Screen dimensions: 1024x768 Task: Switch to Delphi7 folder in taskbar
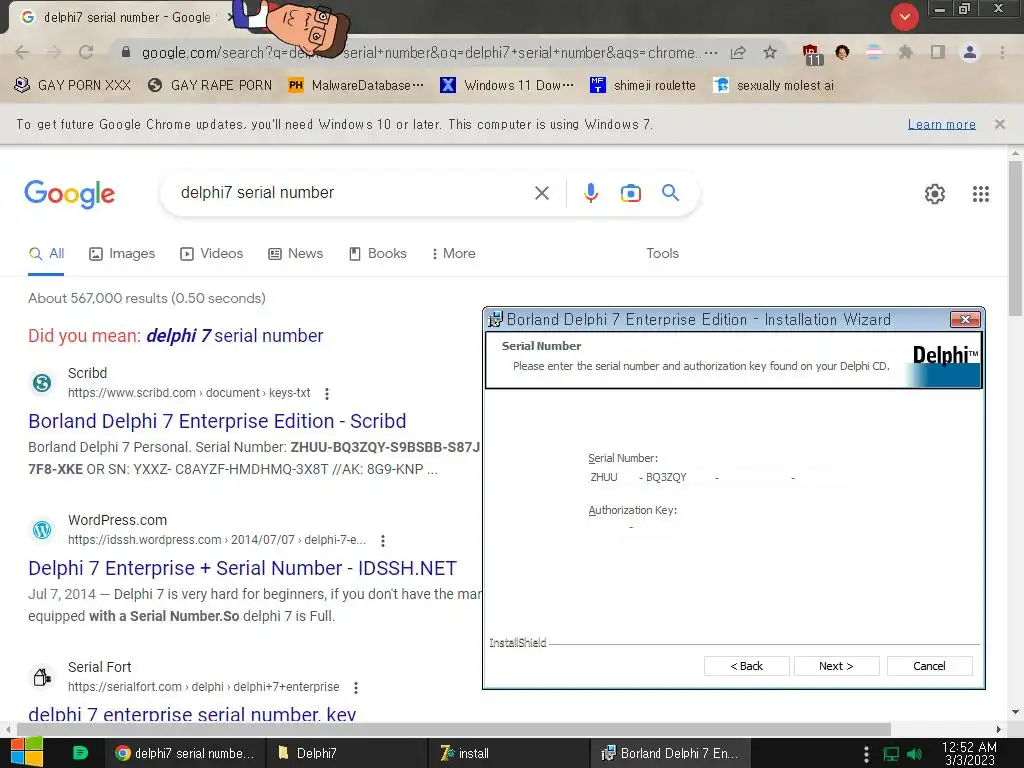(x=347, y=753)
